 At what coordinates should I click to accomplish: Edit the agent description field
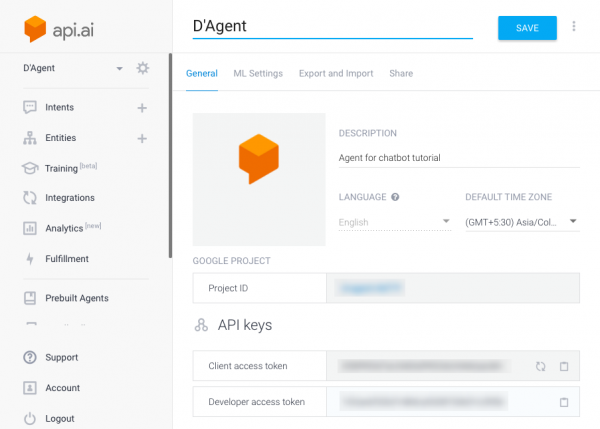click(459, 158)
